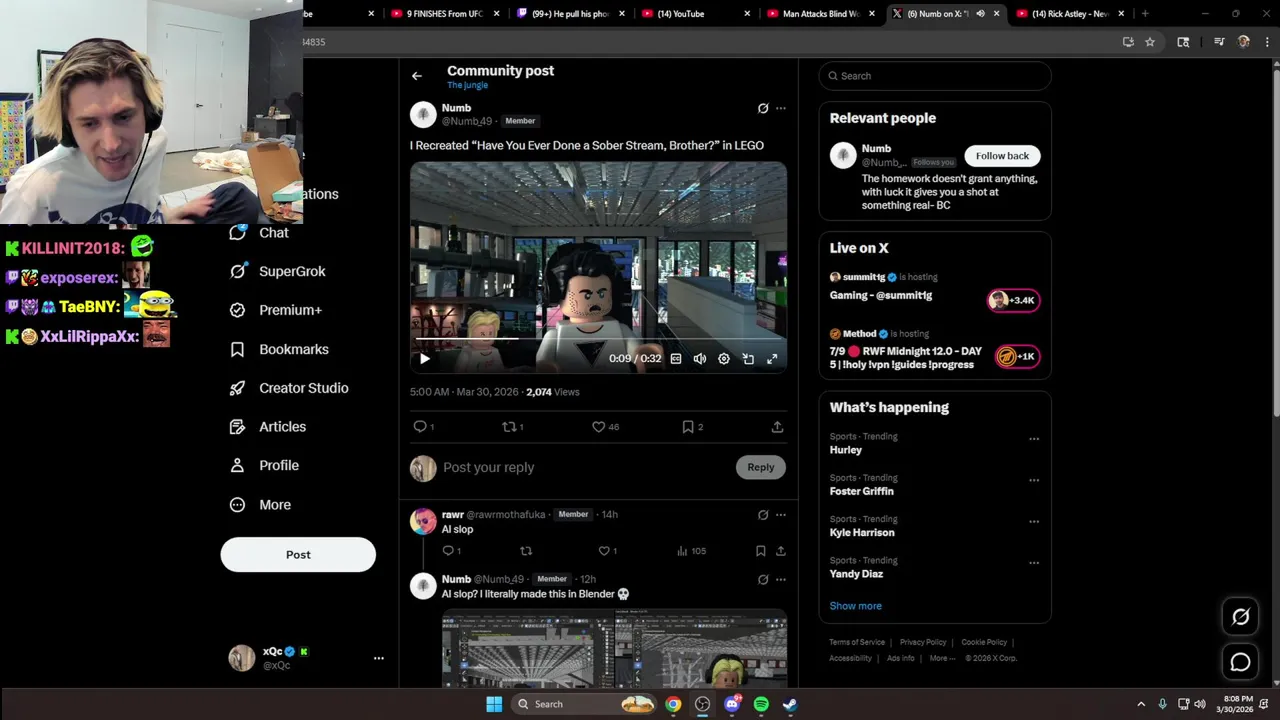The width and height of the screenshot is (1280, 720).
Task: Open The Jungle community link
Action: [467, 86]
